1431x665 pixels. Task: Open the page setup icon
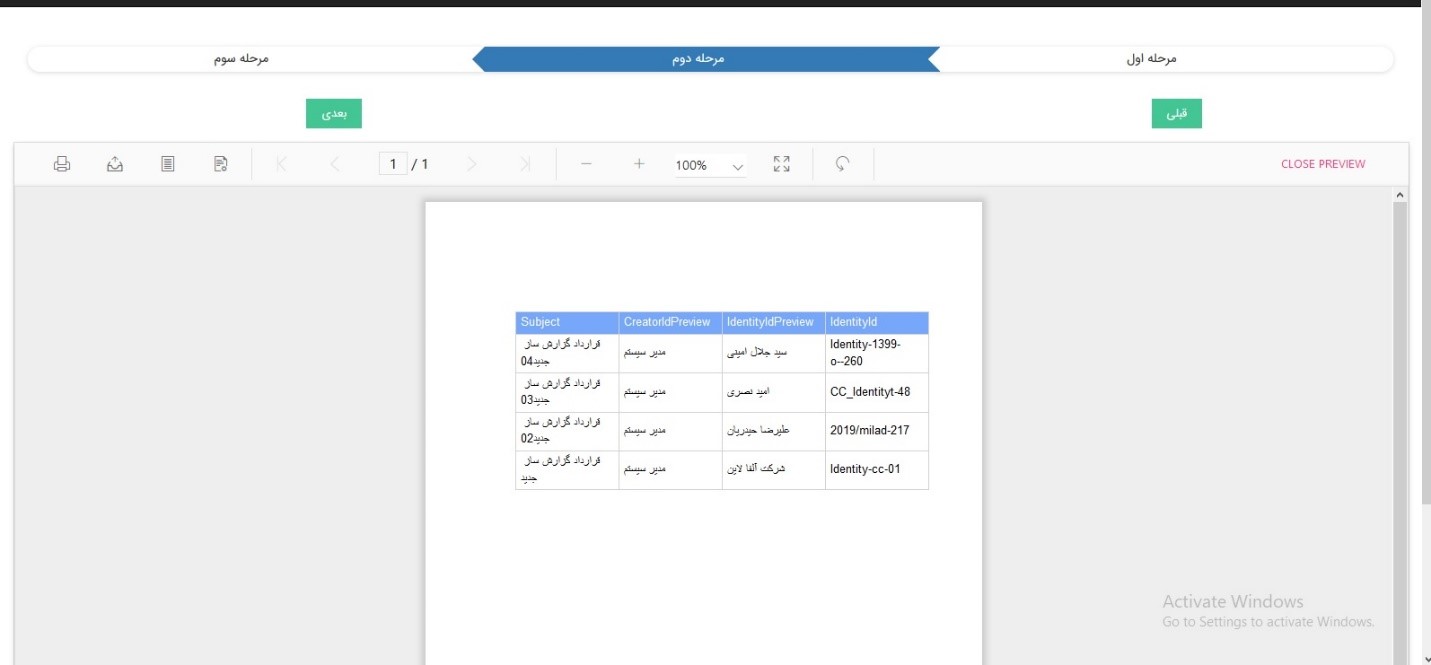221,164
